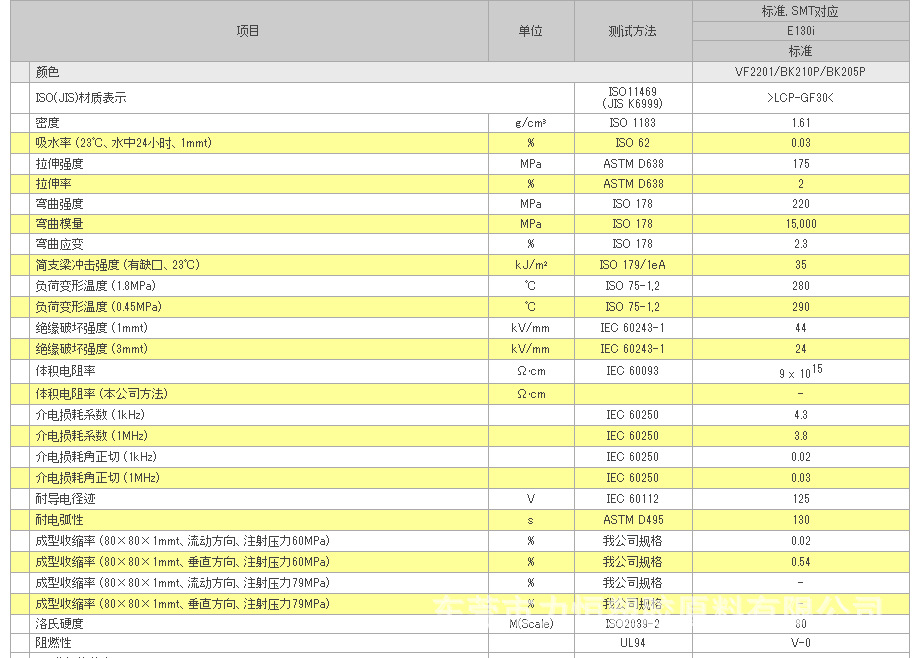Select the ISO 179/1eA test method cell
This screenshot has height=658, width=920.
pos(634,264)
